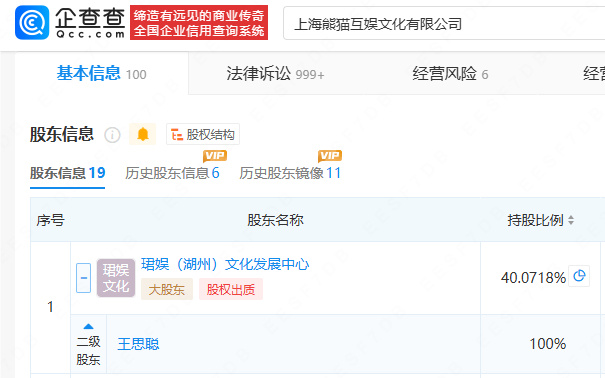The width and height of the screenshot is (605, 378).
Task: Switch to the 法律诉讼 tab
Action: pos(275,73)
